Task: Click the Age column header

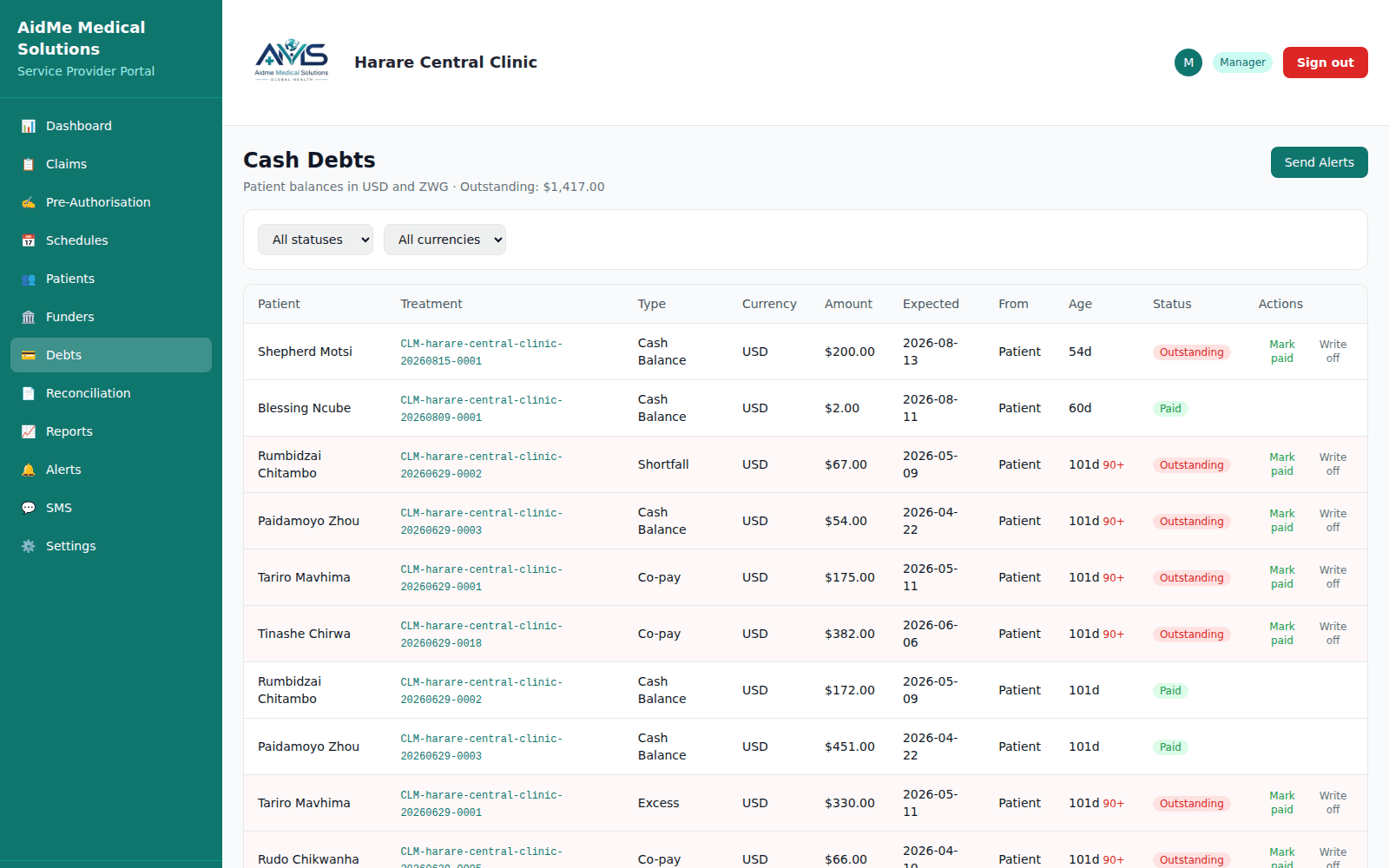Action: (x=1080, y=304)
